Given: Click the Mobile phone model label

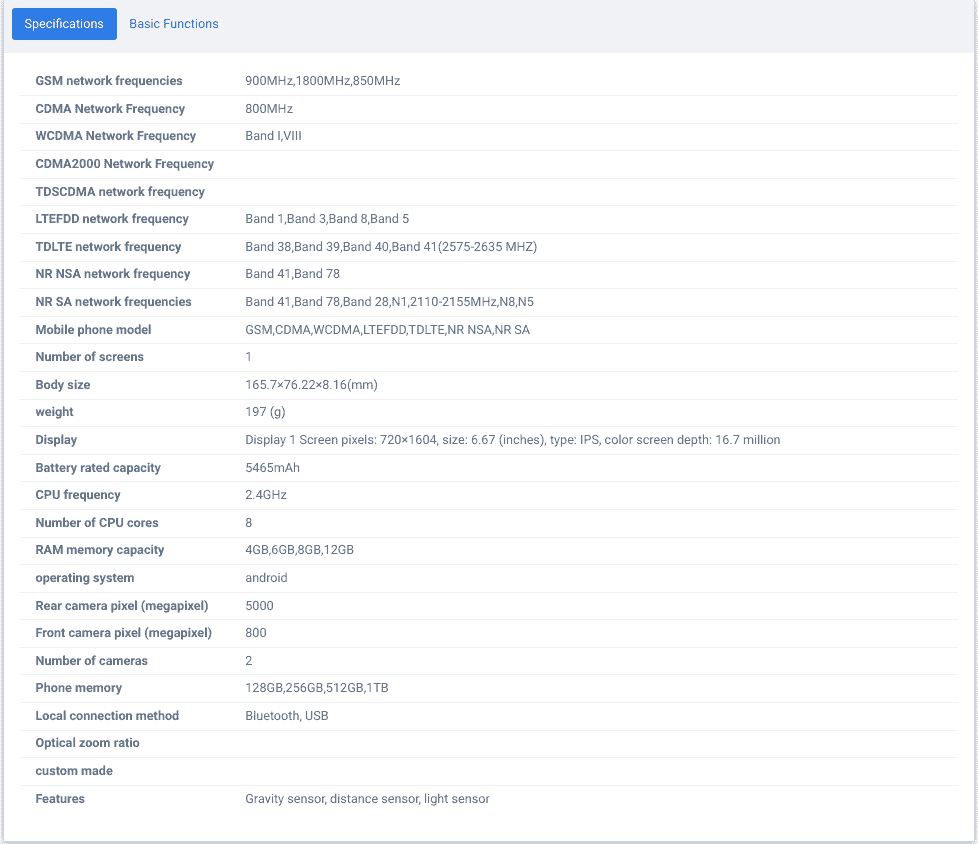Looking at the screenshot, I should coord(93,330).
